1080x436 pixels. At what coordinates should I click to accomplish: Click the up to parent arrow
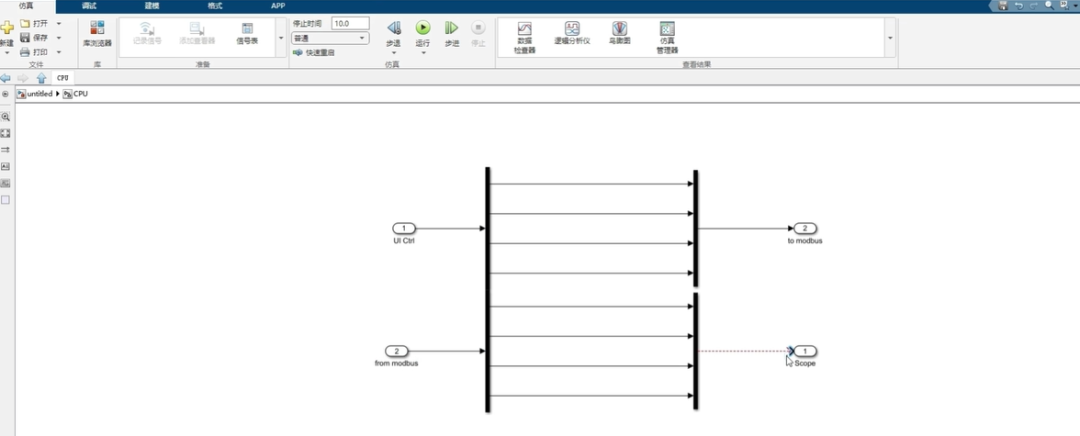[41, 79]
